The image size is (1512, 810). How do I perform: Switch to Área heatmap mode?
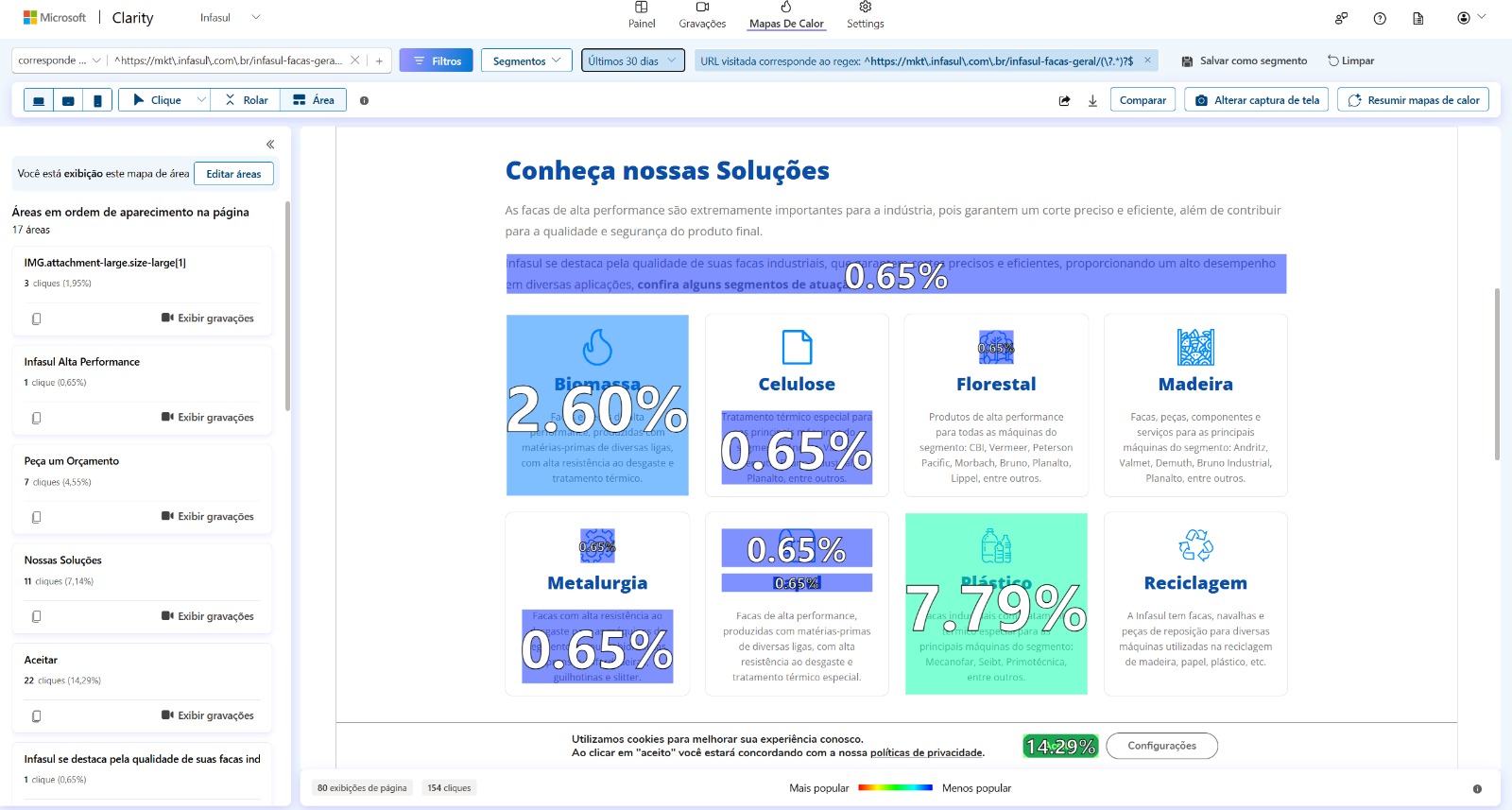point(314,100)
